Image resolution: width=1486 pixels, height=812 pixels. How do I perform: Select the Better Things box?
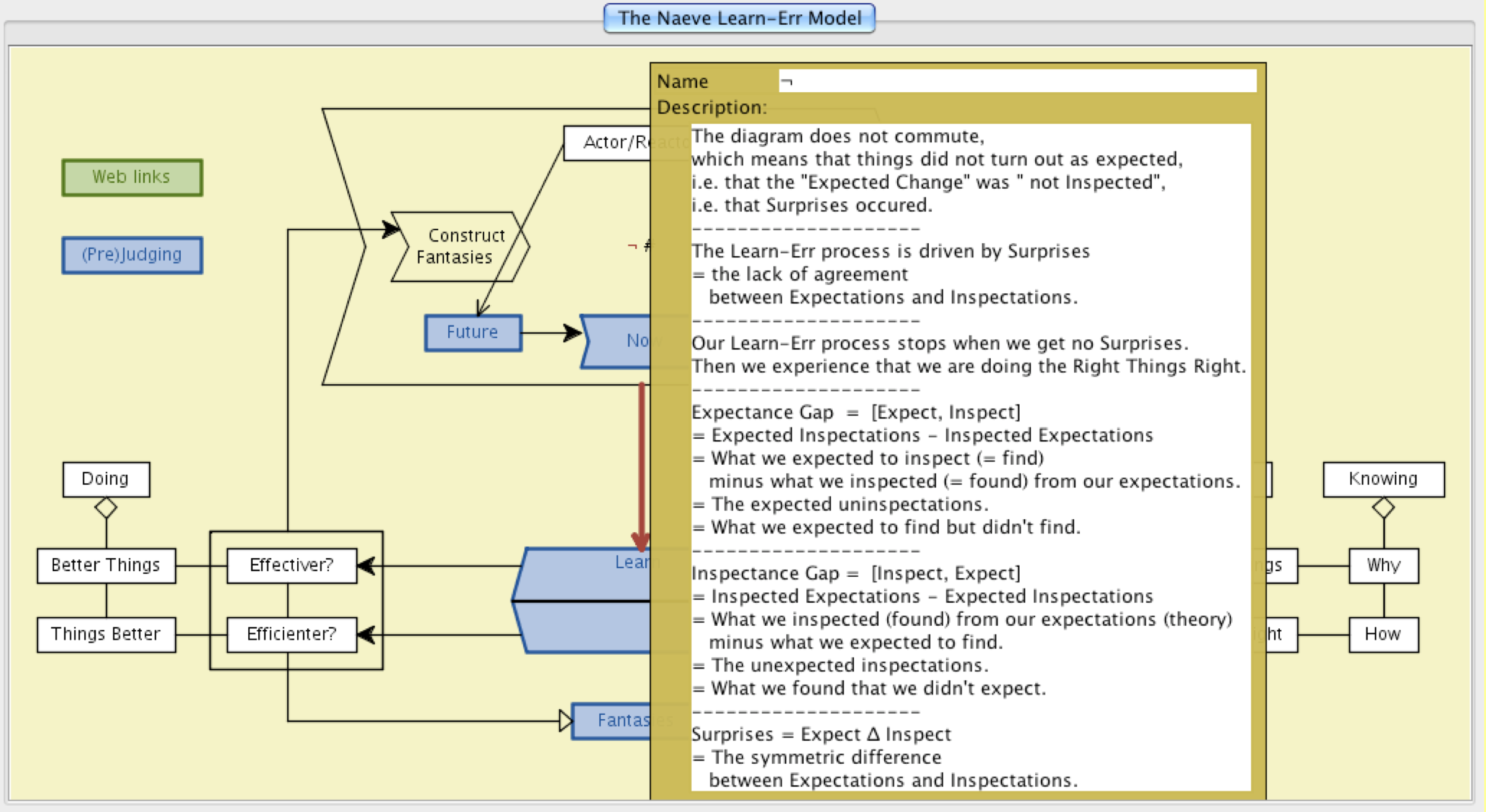click(106, 565)
